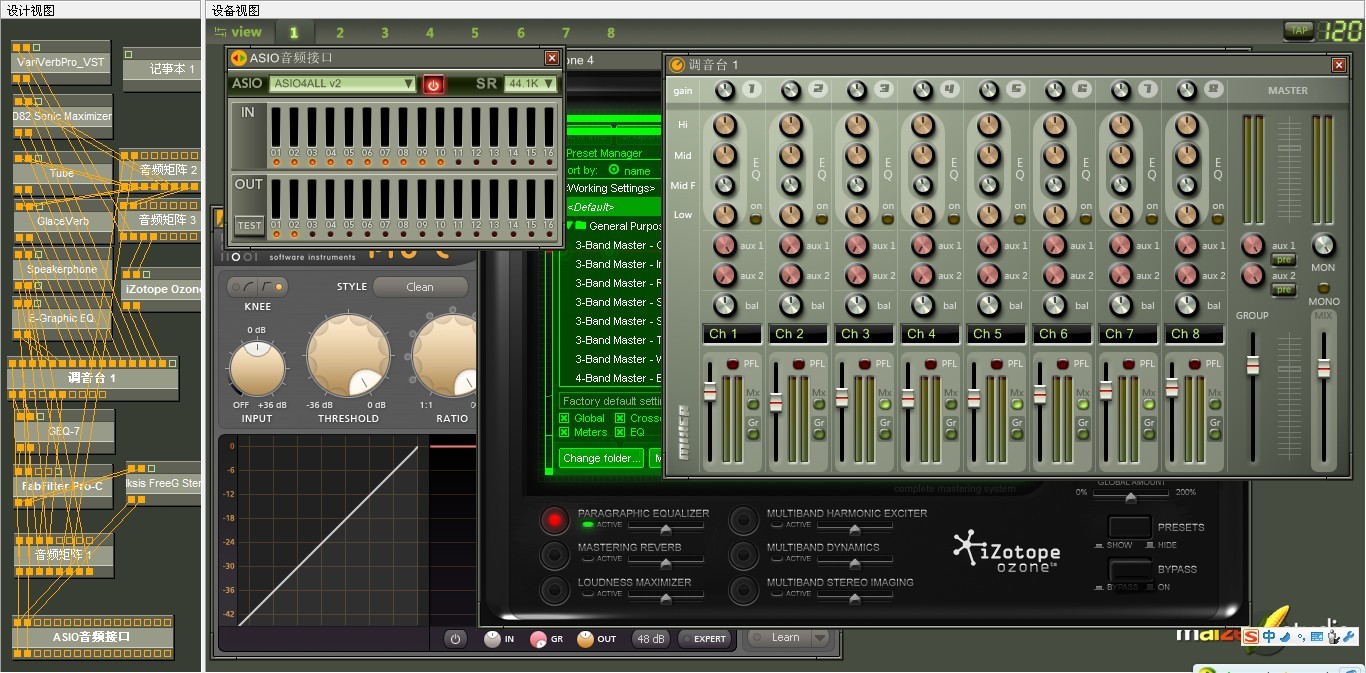Click the Pro-C IN level knob
This screenshot has height=673, width=1366.
click(492, 639)
